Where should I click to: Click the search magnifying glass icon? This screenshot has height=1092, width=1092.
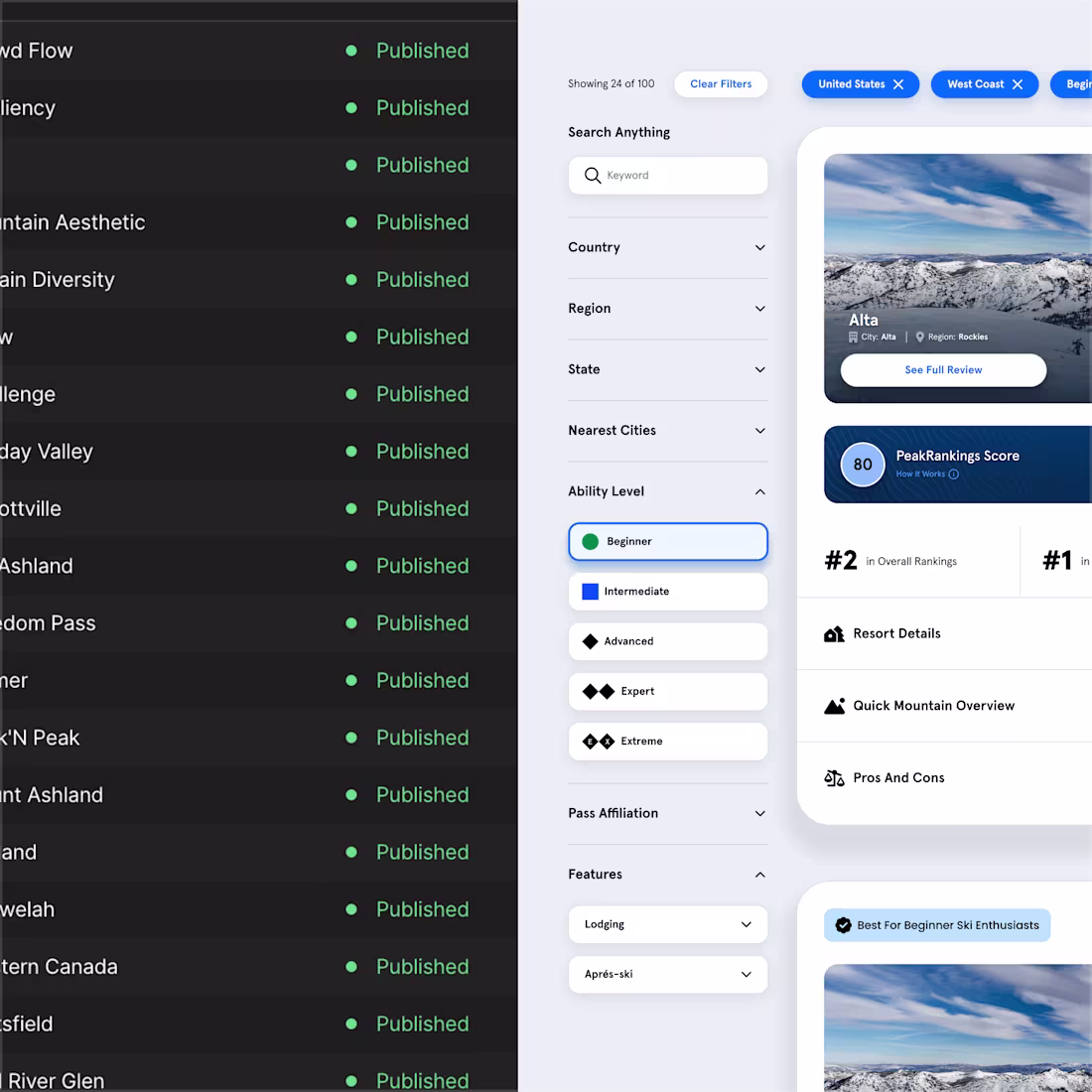click(x=592, y=175)
